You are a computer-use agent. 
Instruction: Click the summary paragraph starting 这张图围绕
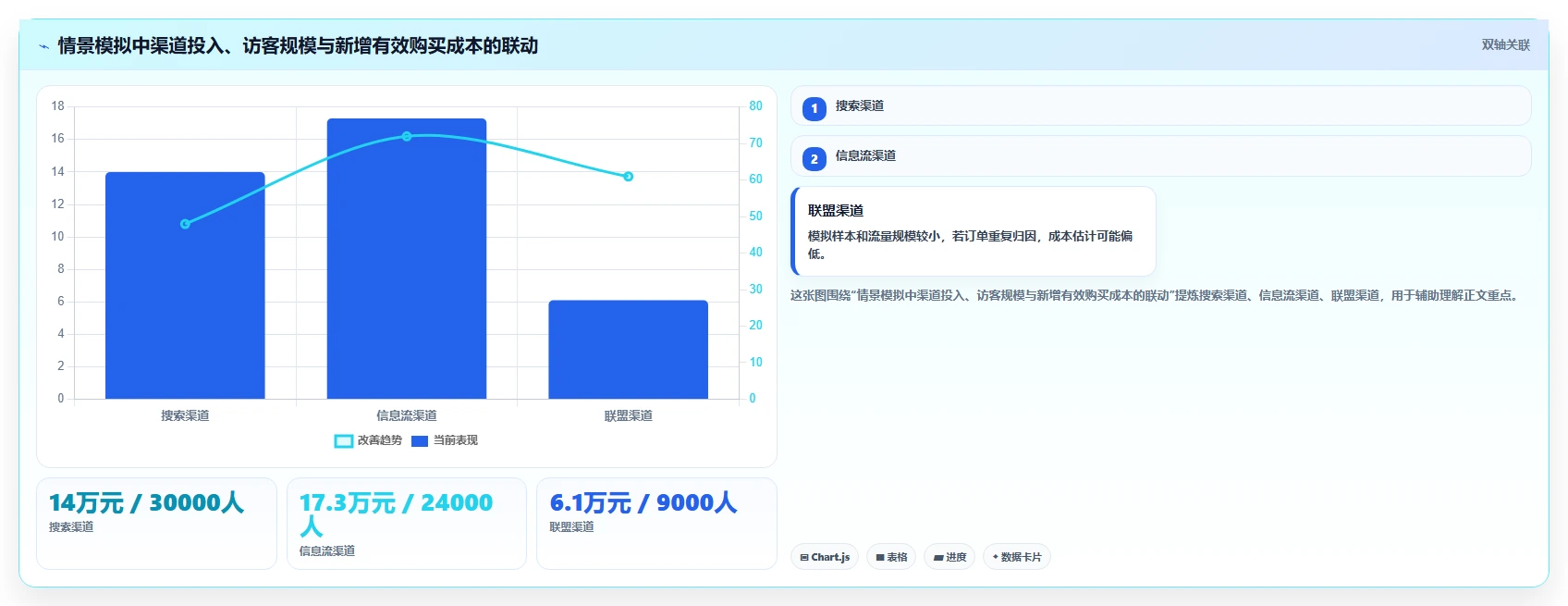(1157, 295)
